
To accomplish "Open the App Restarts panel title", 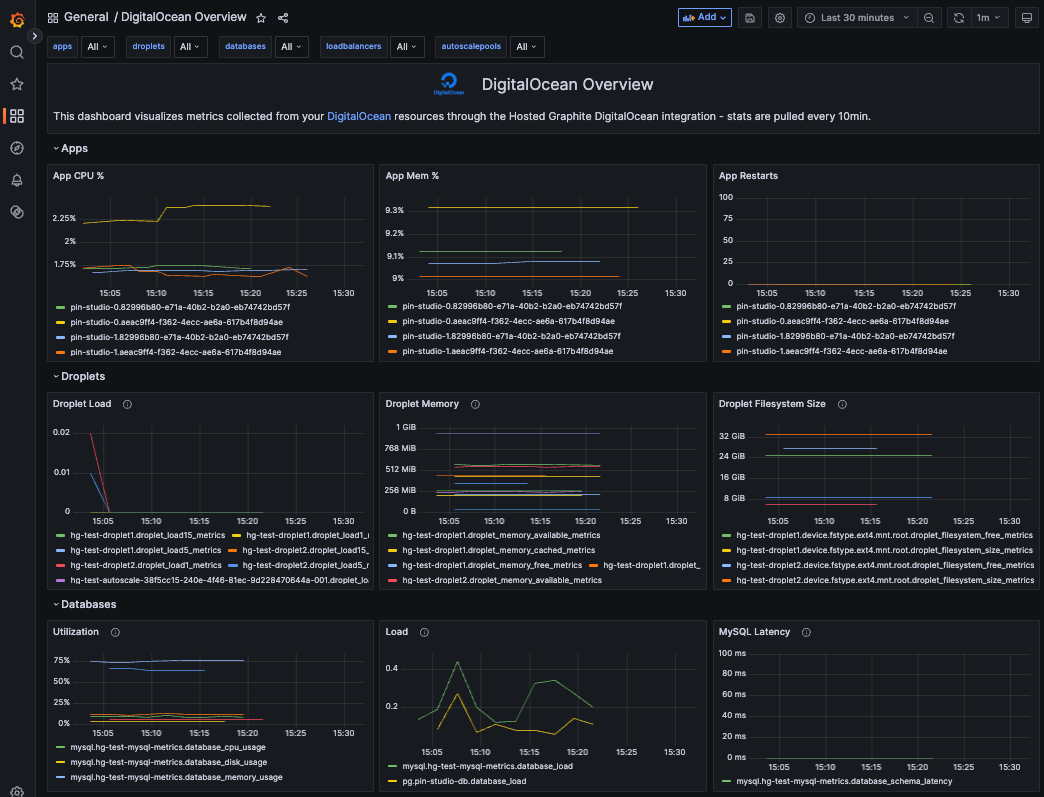I will coord(748,176).
